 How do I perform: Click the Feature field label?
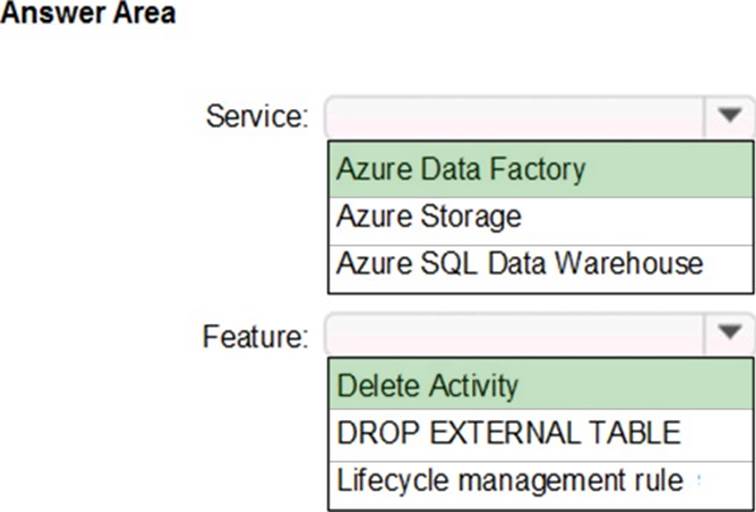pyautogui.click(x=256, y=336)
